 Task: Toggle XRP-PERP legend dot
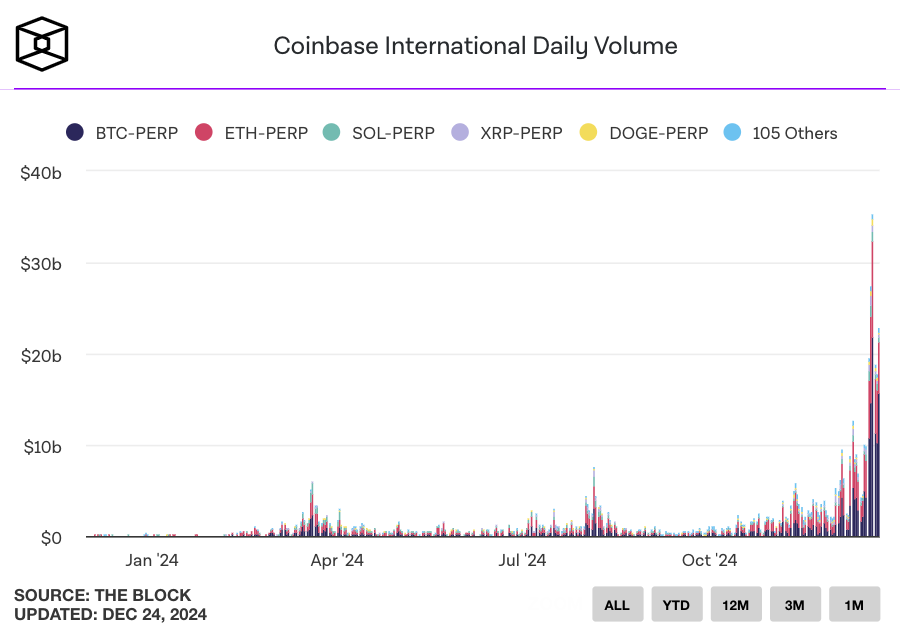(460, 133)
